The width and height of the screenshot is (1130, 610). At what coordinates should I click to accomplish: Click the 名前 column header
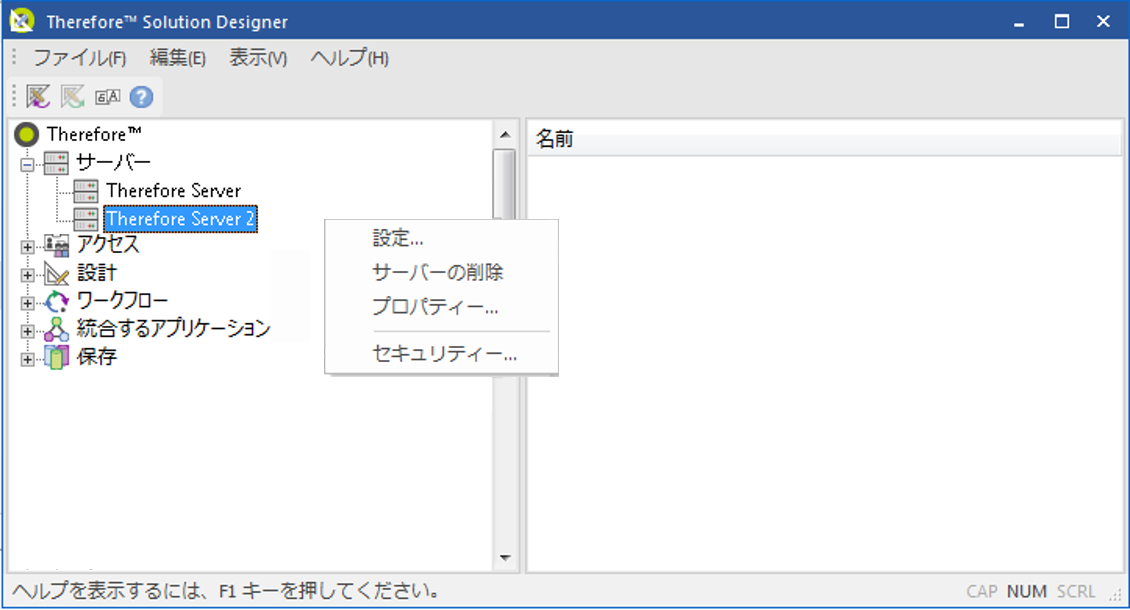pyautogui.click(x=824, y=138)
